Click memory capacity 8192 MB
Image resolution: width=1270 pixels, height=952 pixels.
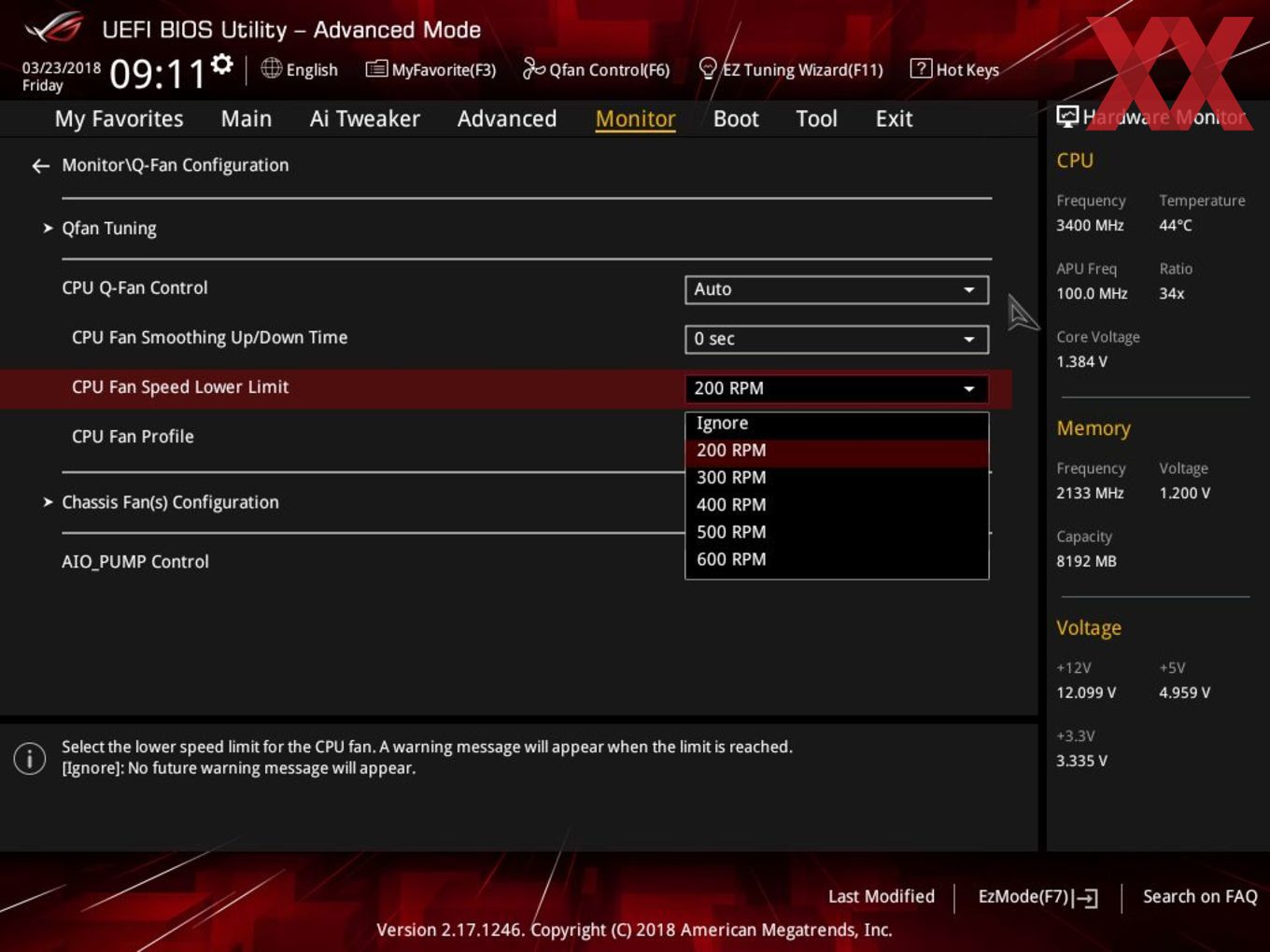(x=1086, y=562)
